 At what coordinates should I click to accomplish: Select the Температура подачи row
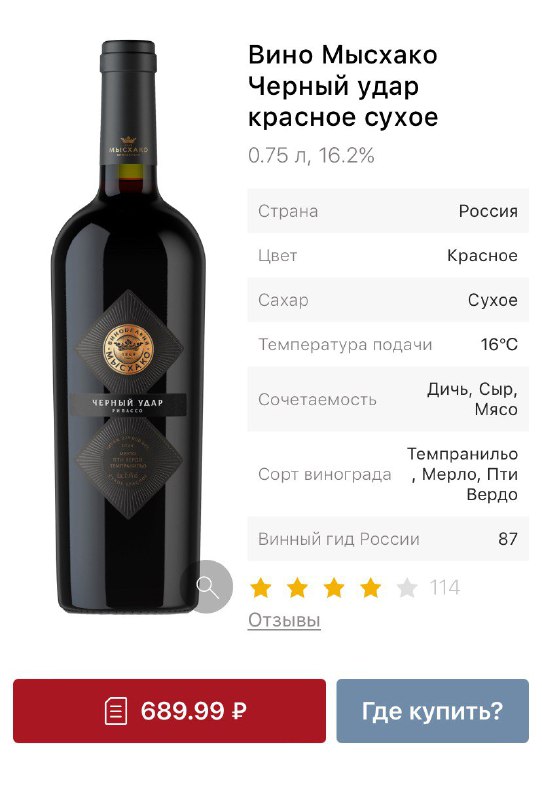(x=388, y=344)
